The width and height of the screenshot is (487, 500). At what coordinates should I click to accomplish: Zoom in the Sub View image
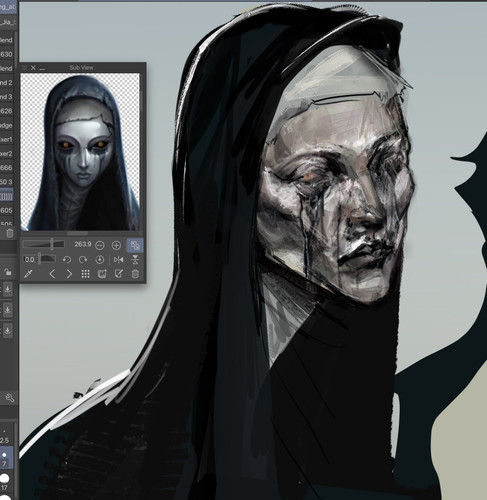click(116, 246)
